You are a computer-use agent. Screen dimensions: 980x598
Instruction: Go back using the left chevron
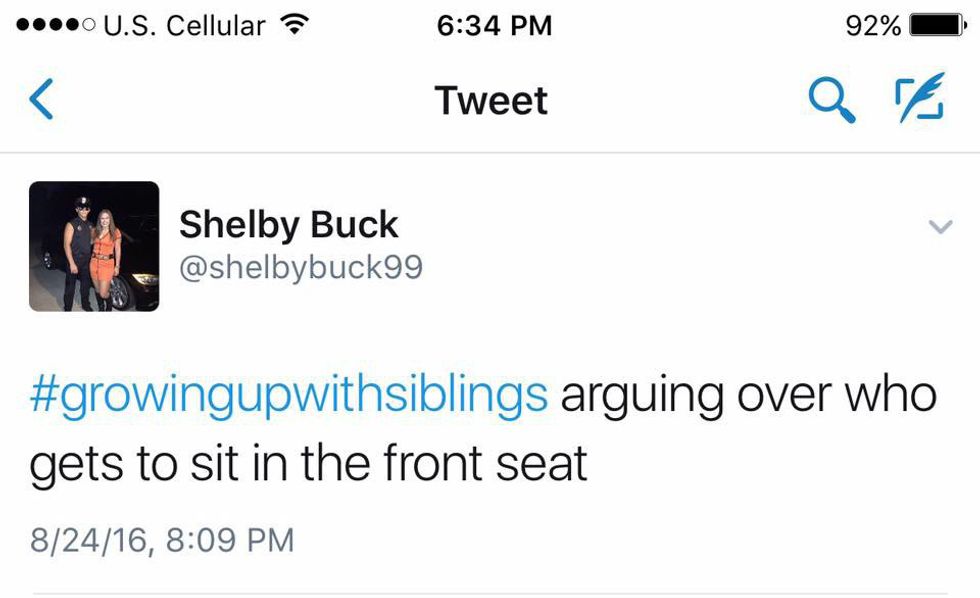[x=42, y=100]
